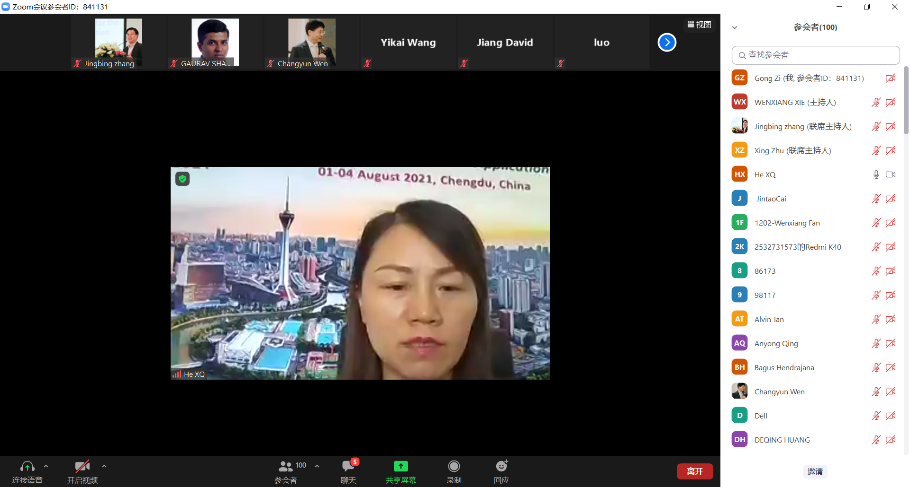Click the WX red avatar
This screenshot has height=487, width=910.
click(739, 102)
